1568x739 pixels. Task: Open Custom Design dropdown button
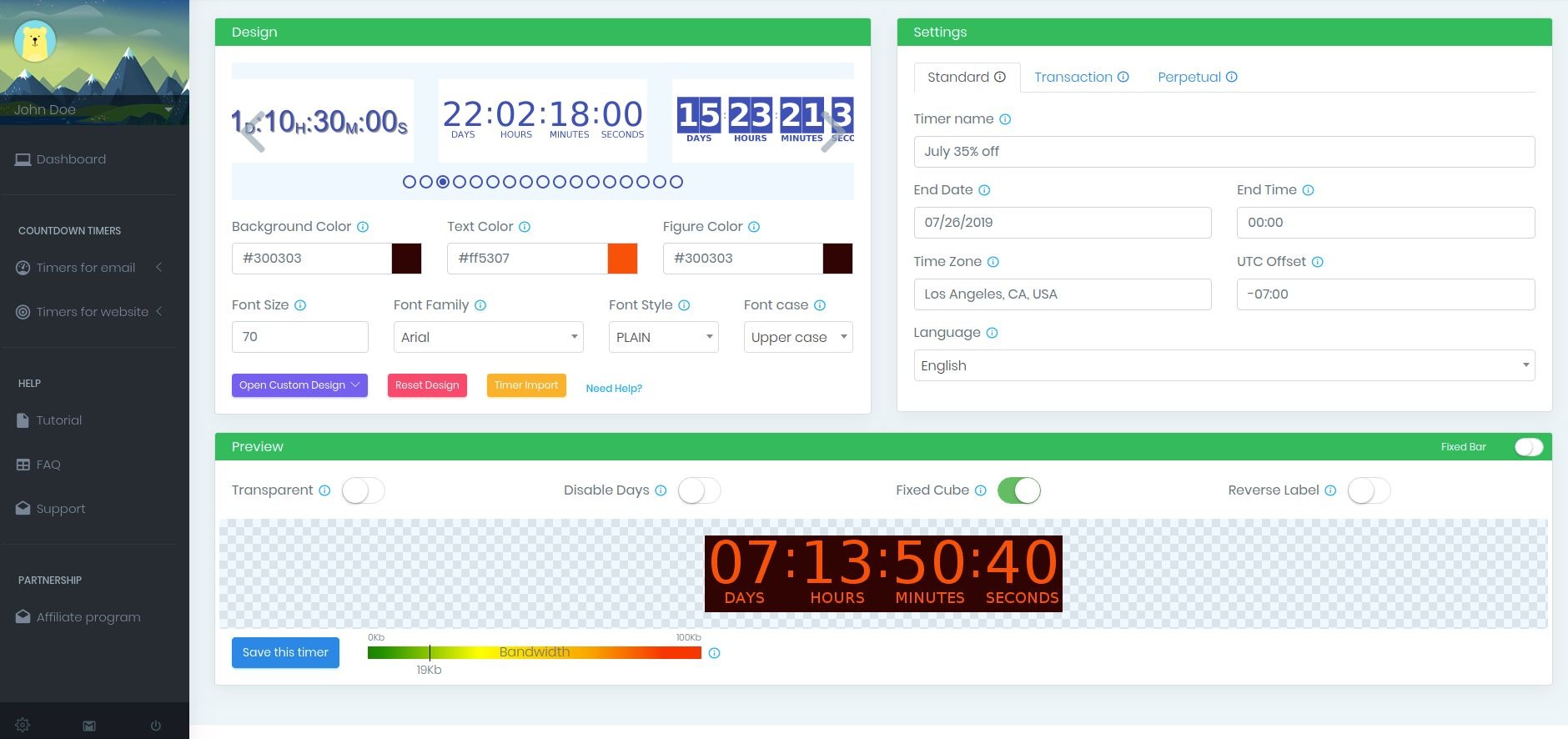point(299,385)
